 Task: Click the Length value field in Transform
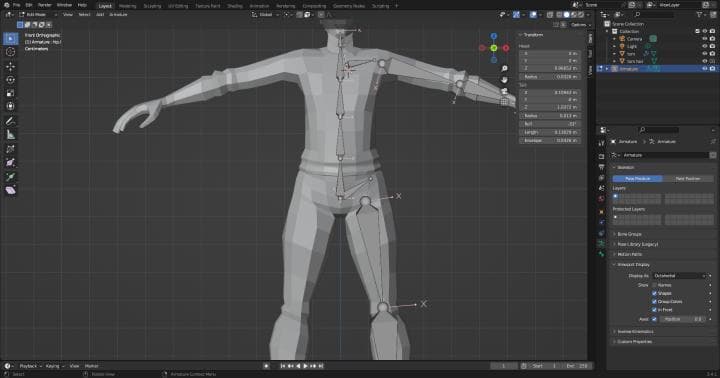tap(550, 132)
